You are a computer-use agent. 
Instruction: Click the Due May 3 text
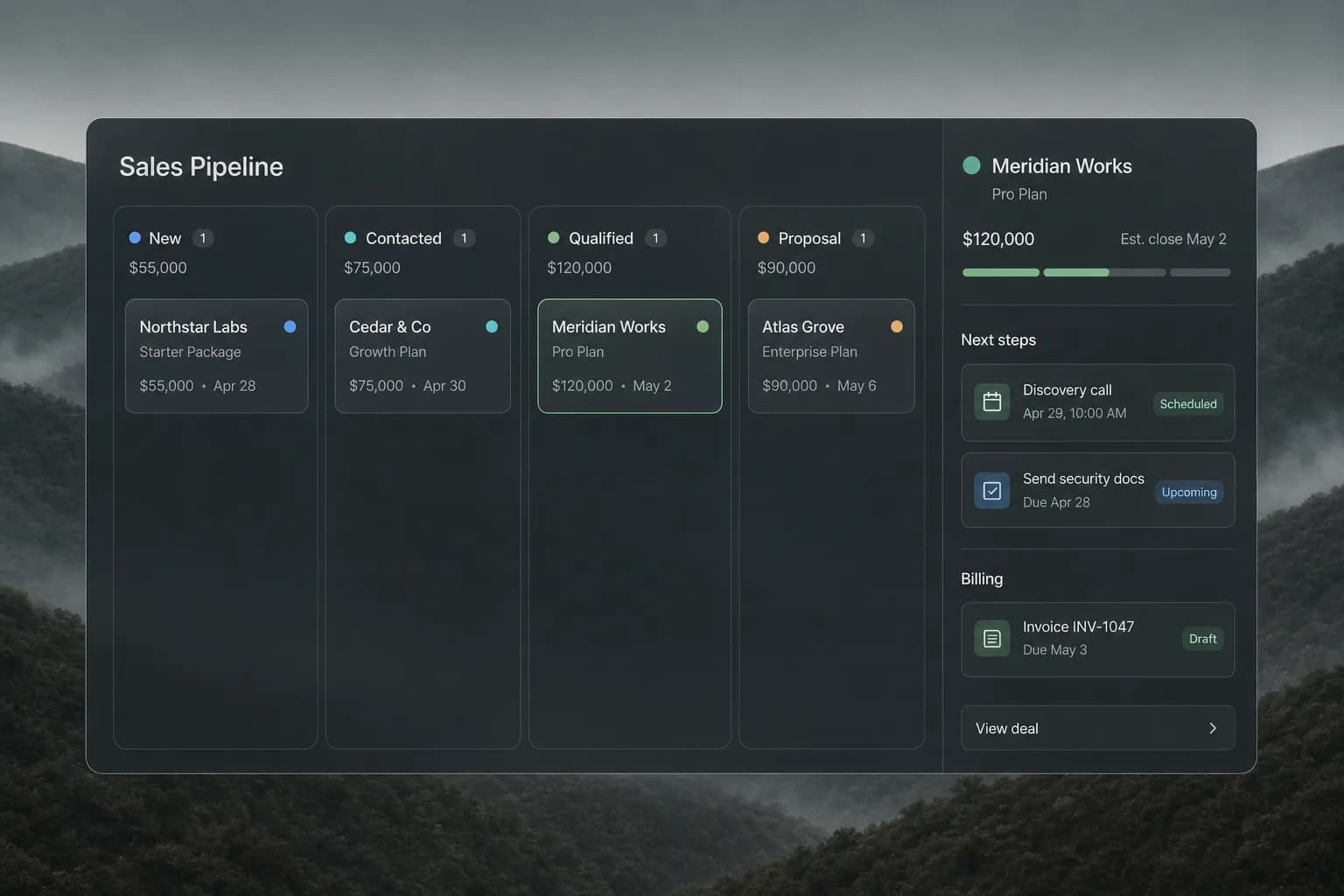(1054, 650)
